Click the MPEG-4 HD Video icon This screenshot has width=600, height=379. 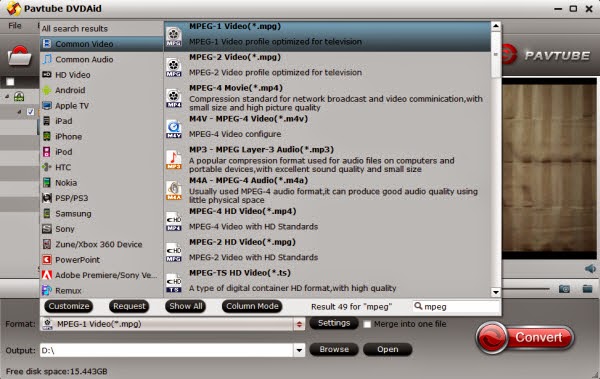click(174, 221)
